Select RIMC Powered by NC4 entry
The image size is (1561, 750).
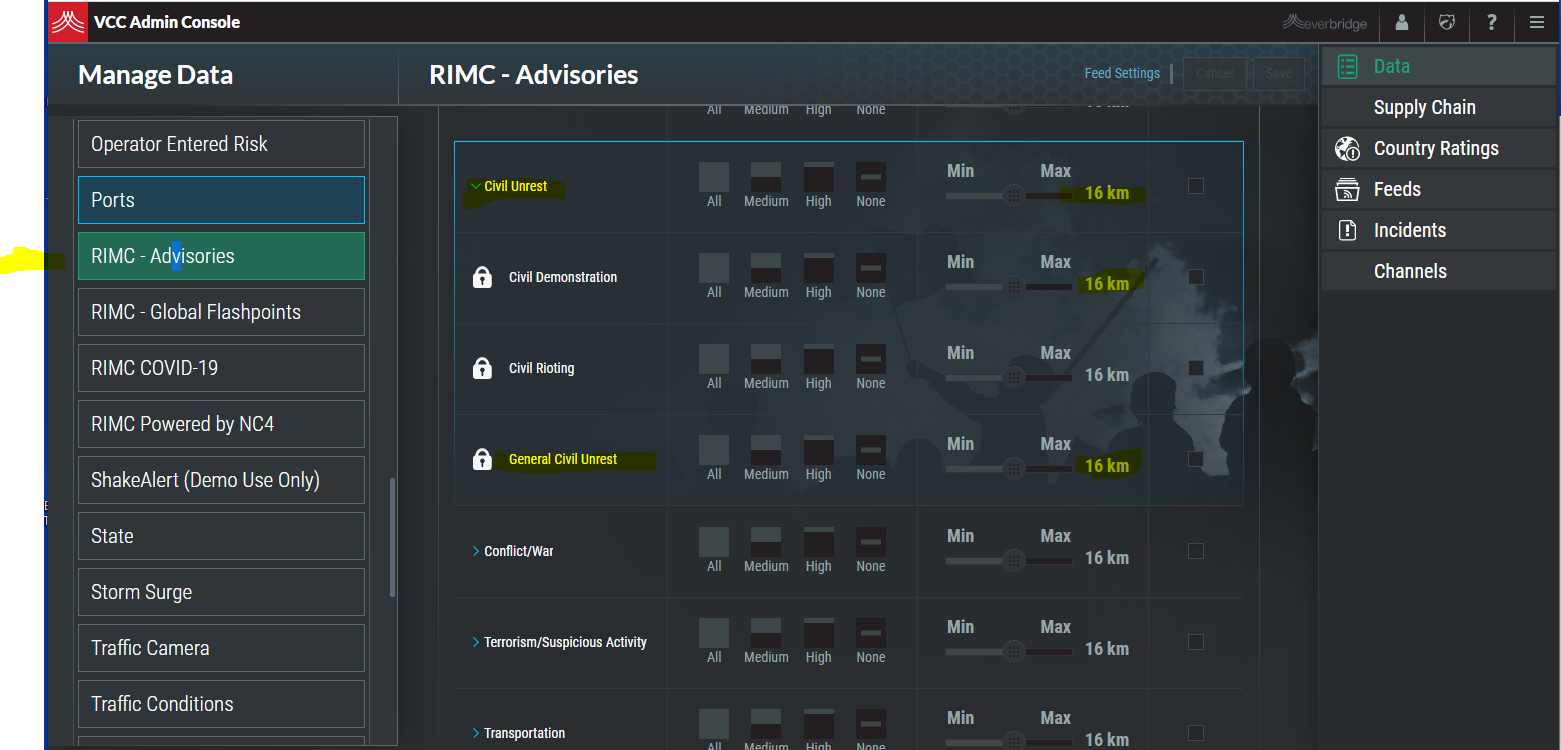pos(221,424)
